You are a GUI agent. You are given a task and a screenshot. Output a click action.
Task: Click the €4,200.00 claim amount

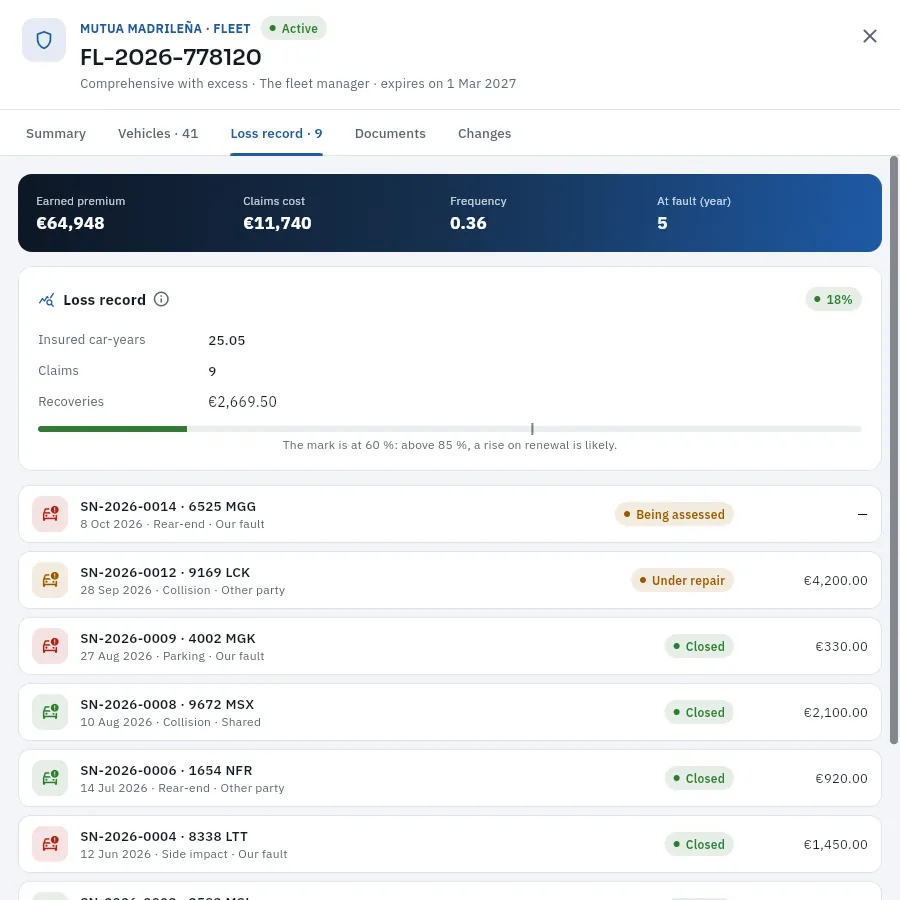(x=835, y=580)
